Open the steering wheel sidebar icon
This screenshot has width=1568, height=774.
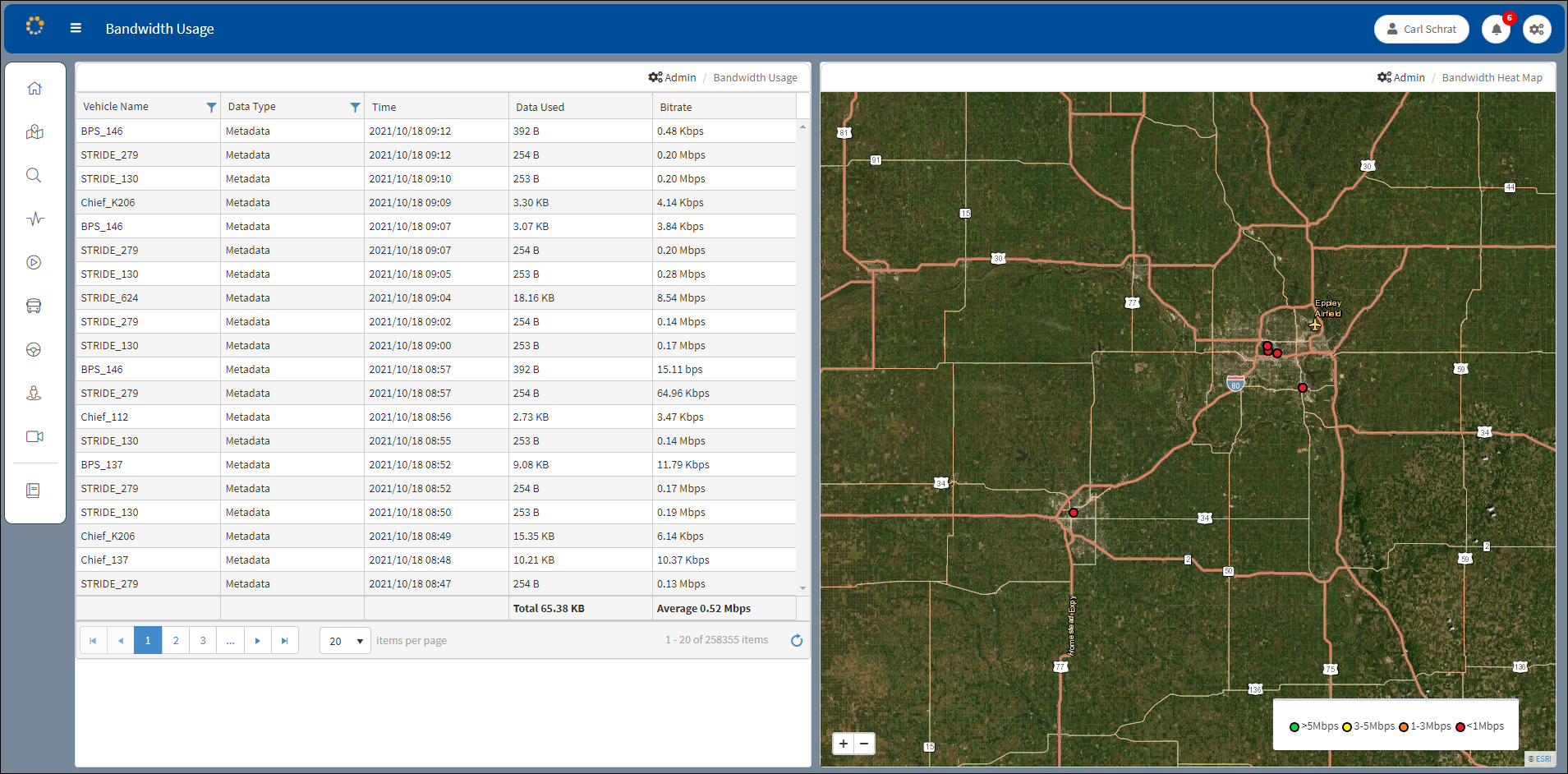click(34, 349)
